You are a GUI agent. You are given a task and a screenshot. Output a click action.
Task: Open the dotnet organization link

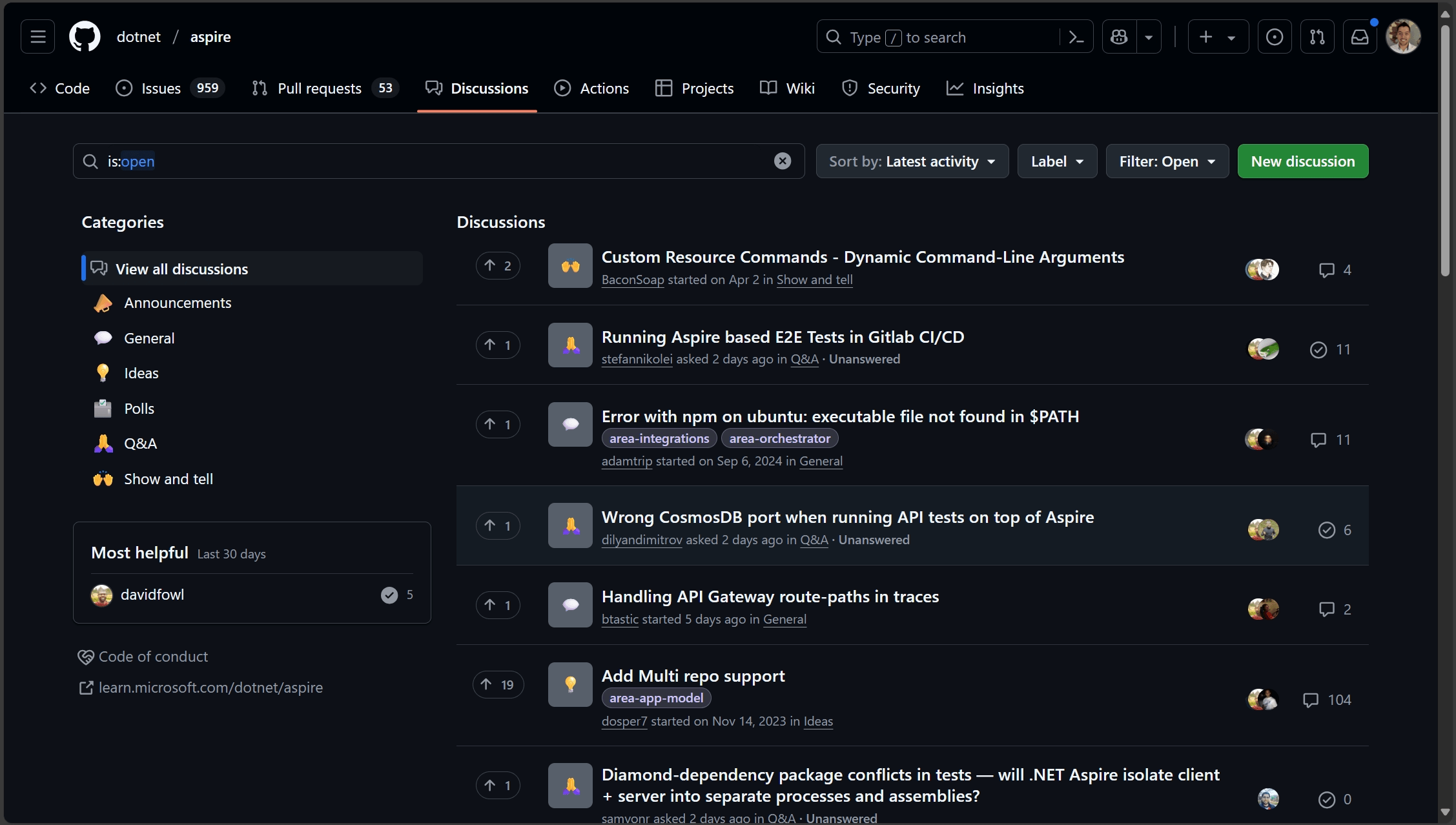tap(138, 37)
